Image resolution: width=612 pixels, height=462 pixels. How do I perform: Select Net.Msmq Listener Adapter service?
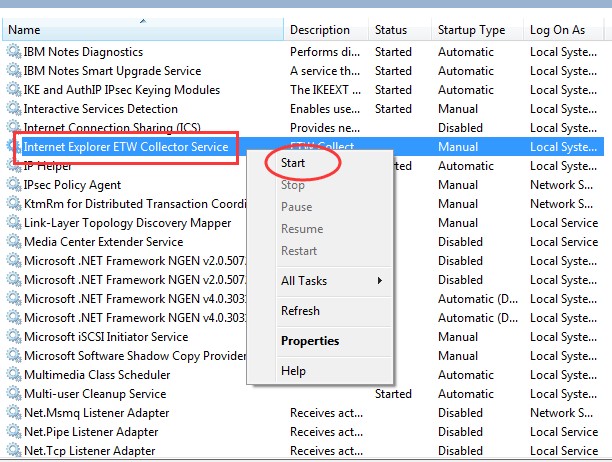point(96,413)
